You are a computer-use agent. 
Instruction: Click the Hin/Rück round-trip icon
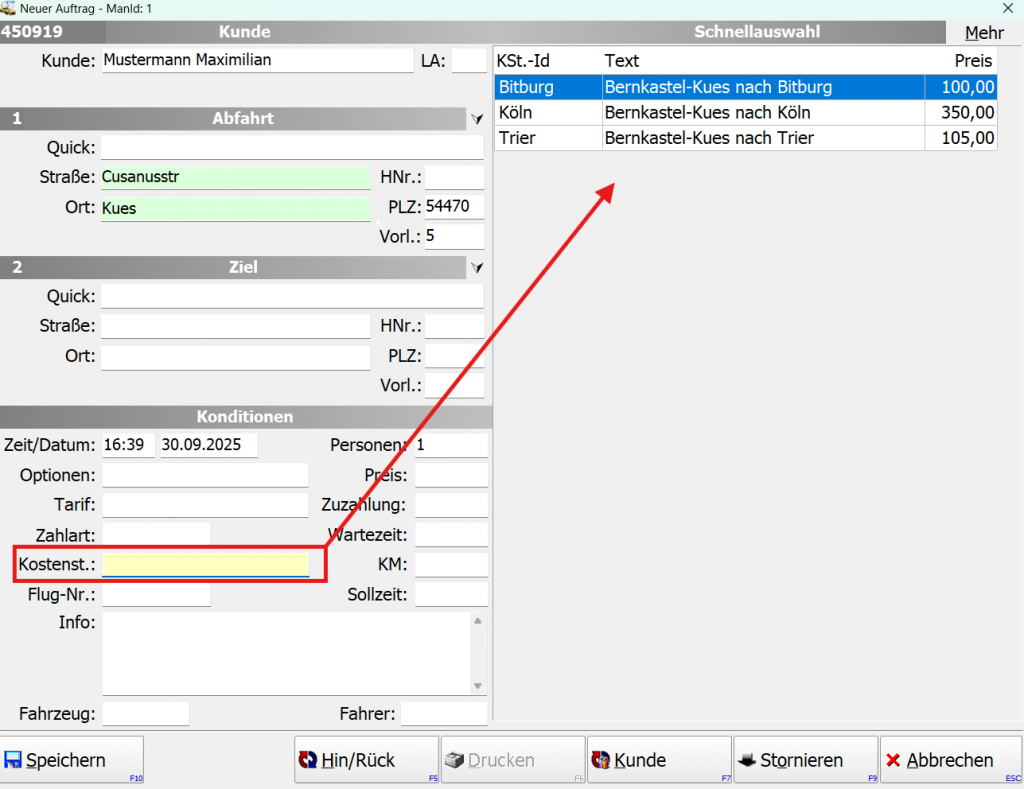308,761
